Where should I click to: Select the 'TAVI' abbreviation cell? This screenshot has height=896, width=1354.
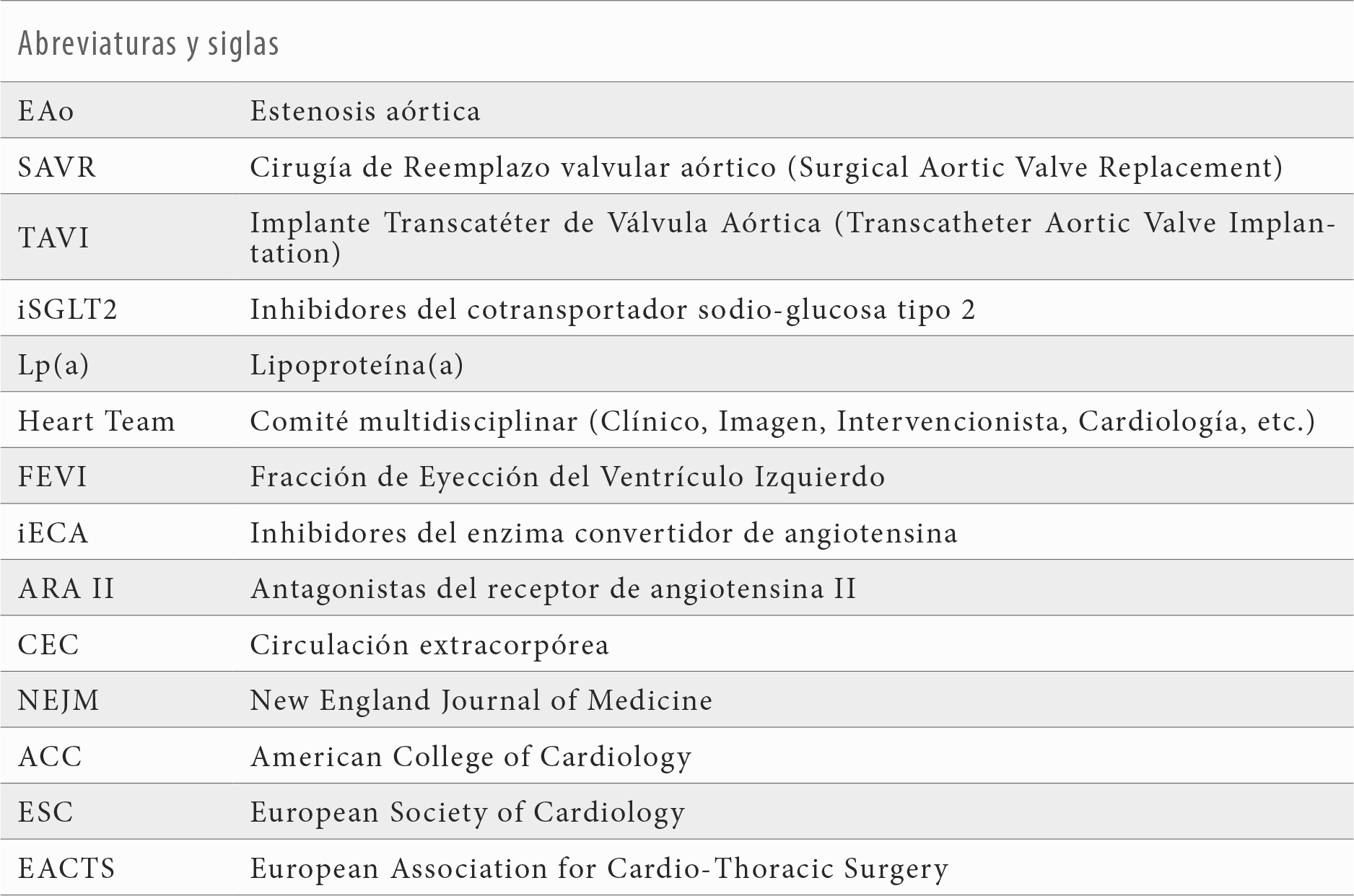(x=54, y=238)
